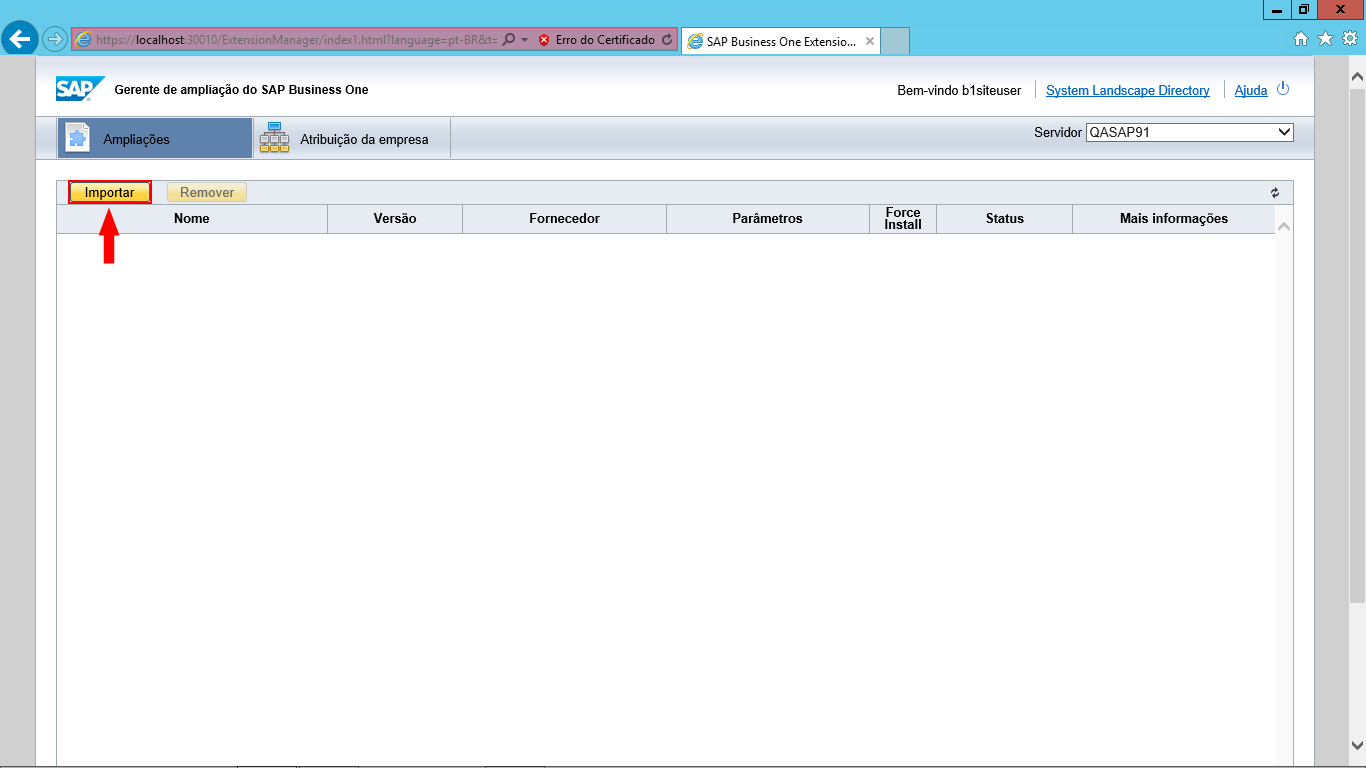The width and height of the screenshot is (1366, 768).
Task: Click the Atribuição da empresa hierarchy icon
Action: [274, 138]
